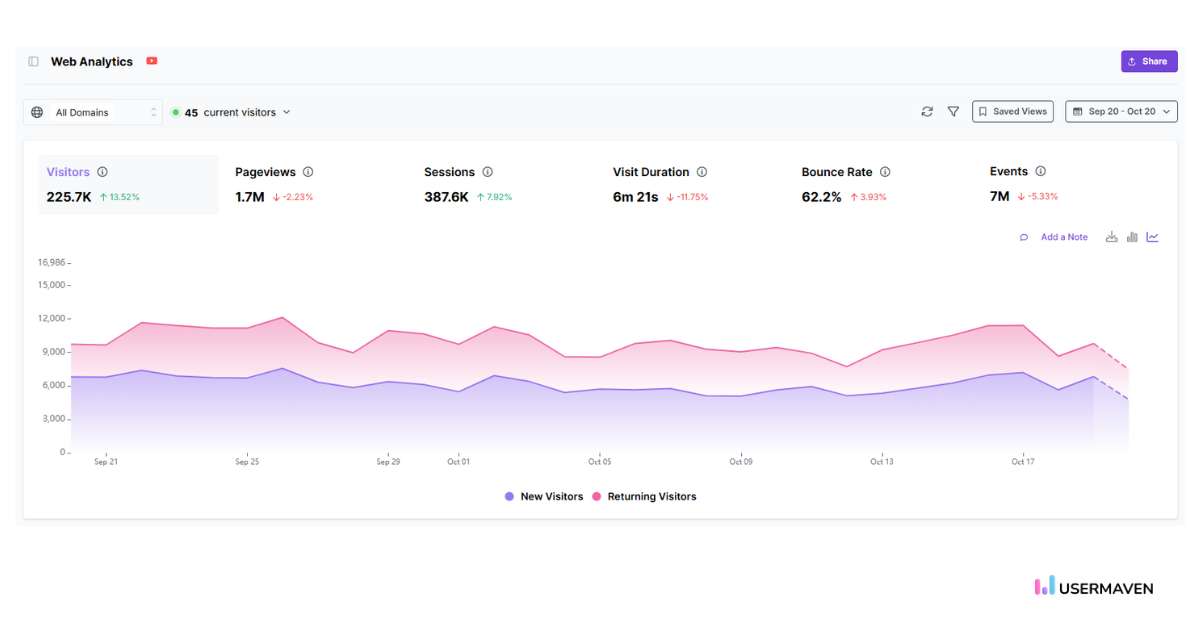The height and width of the screenshot is (630, 1200).
Task: Switch to line chart view icon
Action: pyautogui.click(x=1153, y=237)
